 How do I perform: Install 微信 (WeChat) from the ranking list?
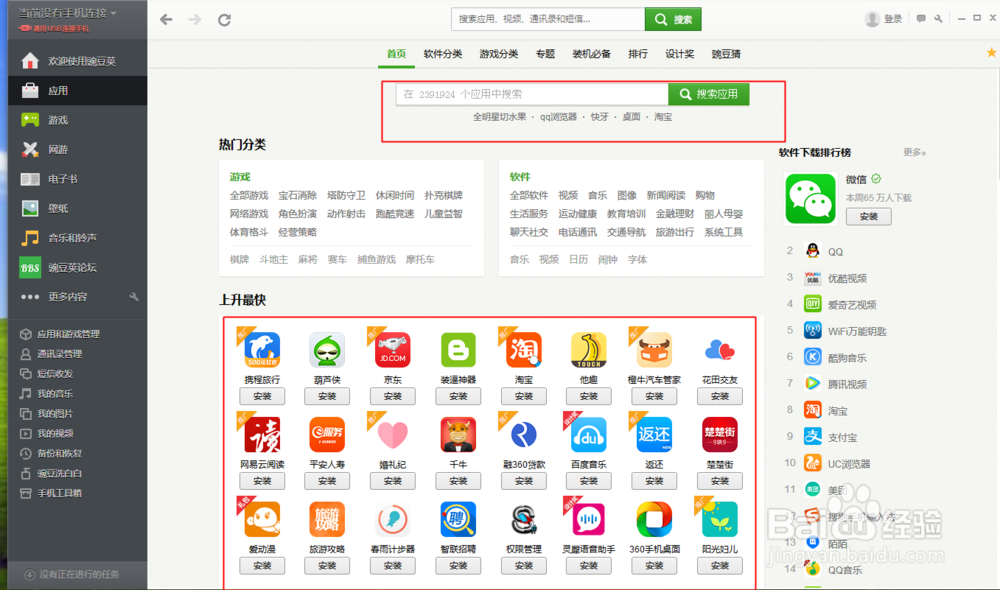coord(868,216)
